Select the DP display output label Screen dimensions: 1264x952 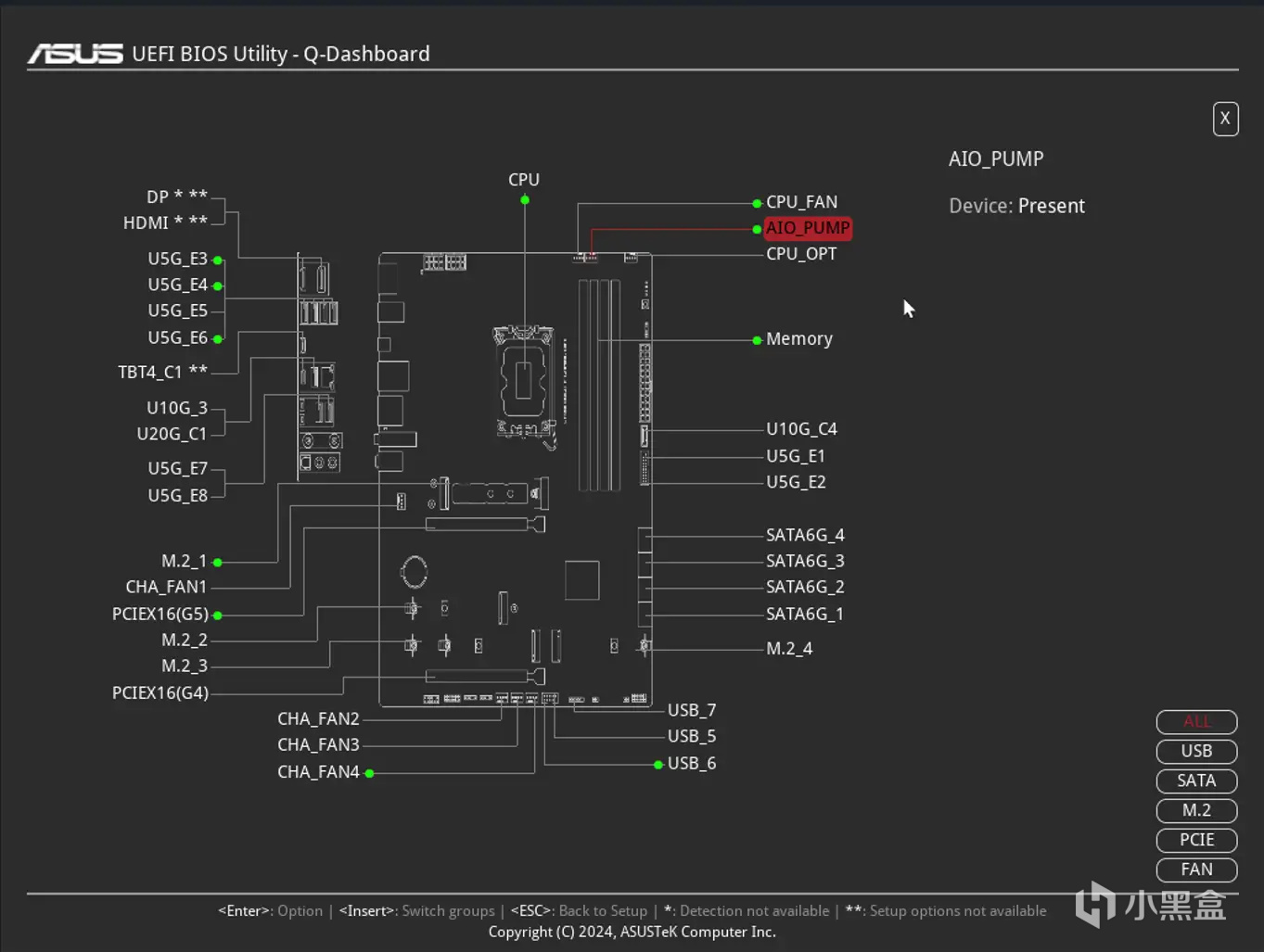[x=176, y=197]
